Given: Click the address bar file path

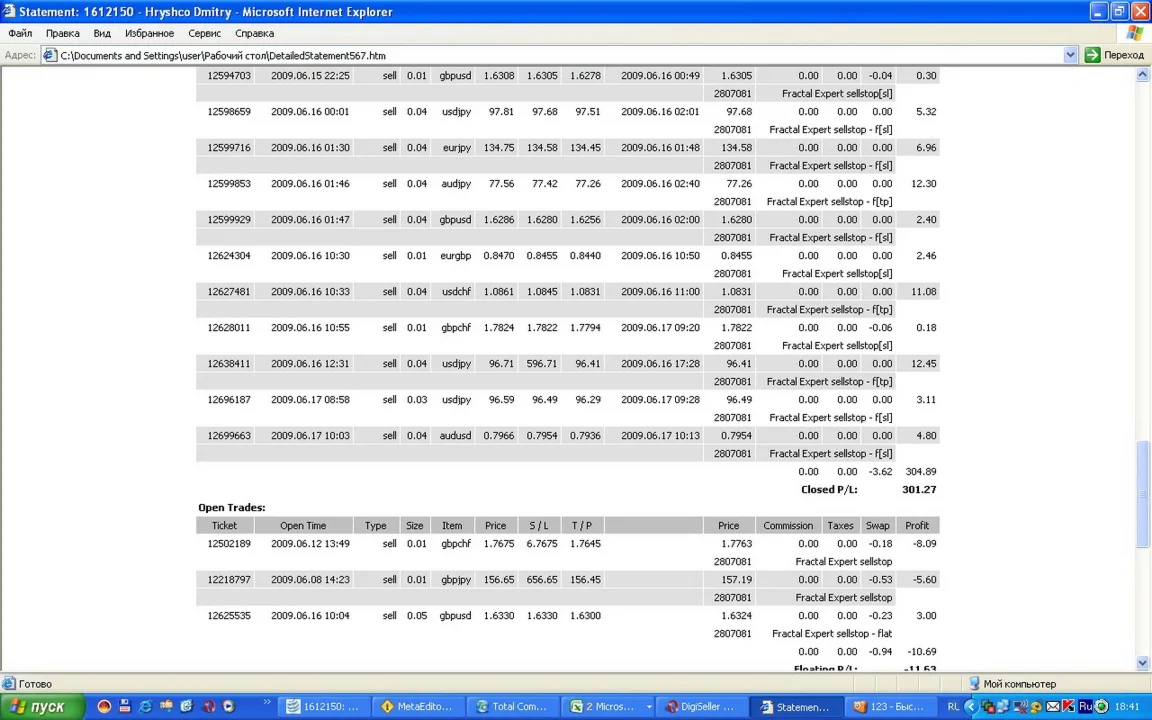Looking at the screenshot, I should tap(223, 55).
